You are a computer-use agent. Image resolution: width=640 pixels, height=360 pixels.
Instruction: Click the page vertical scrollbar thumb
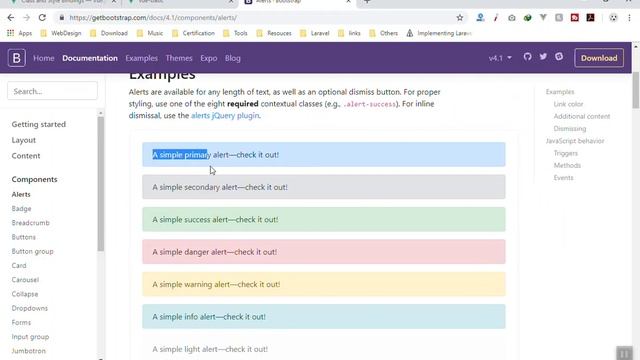pyautogui.click(x=636, y=90)
